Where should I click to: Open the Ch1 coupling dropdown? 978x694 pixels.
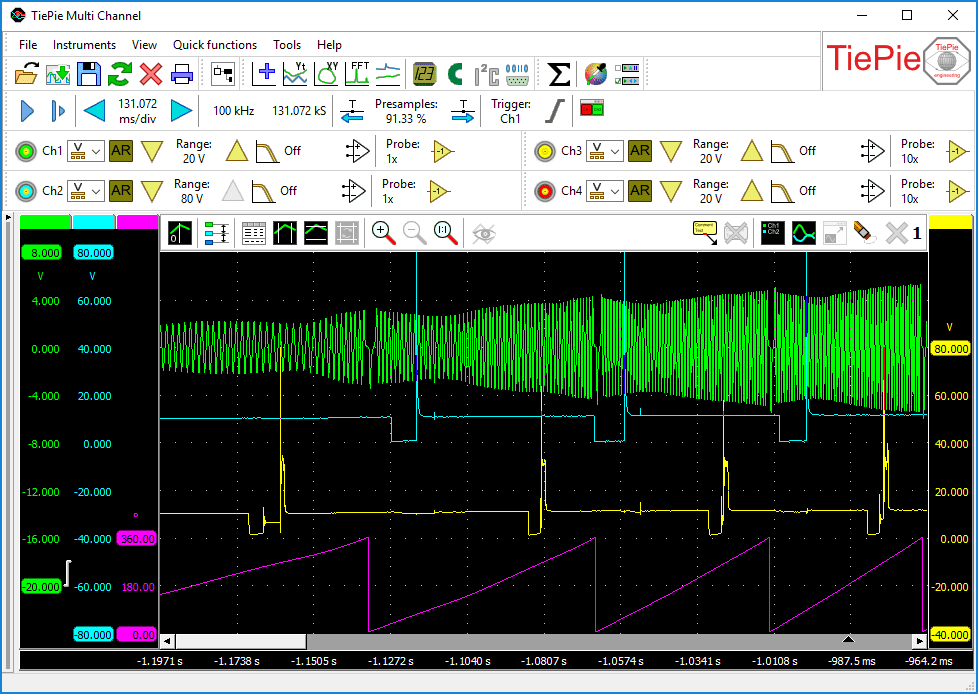pyautogui.click(x=85, y=151)
